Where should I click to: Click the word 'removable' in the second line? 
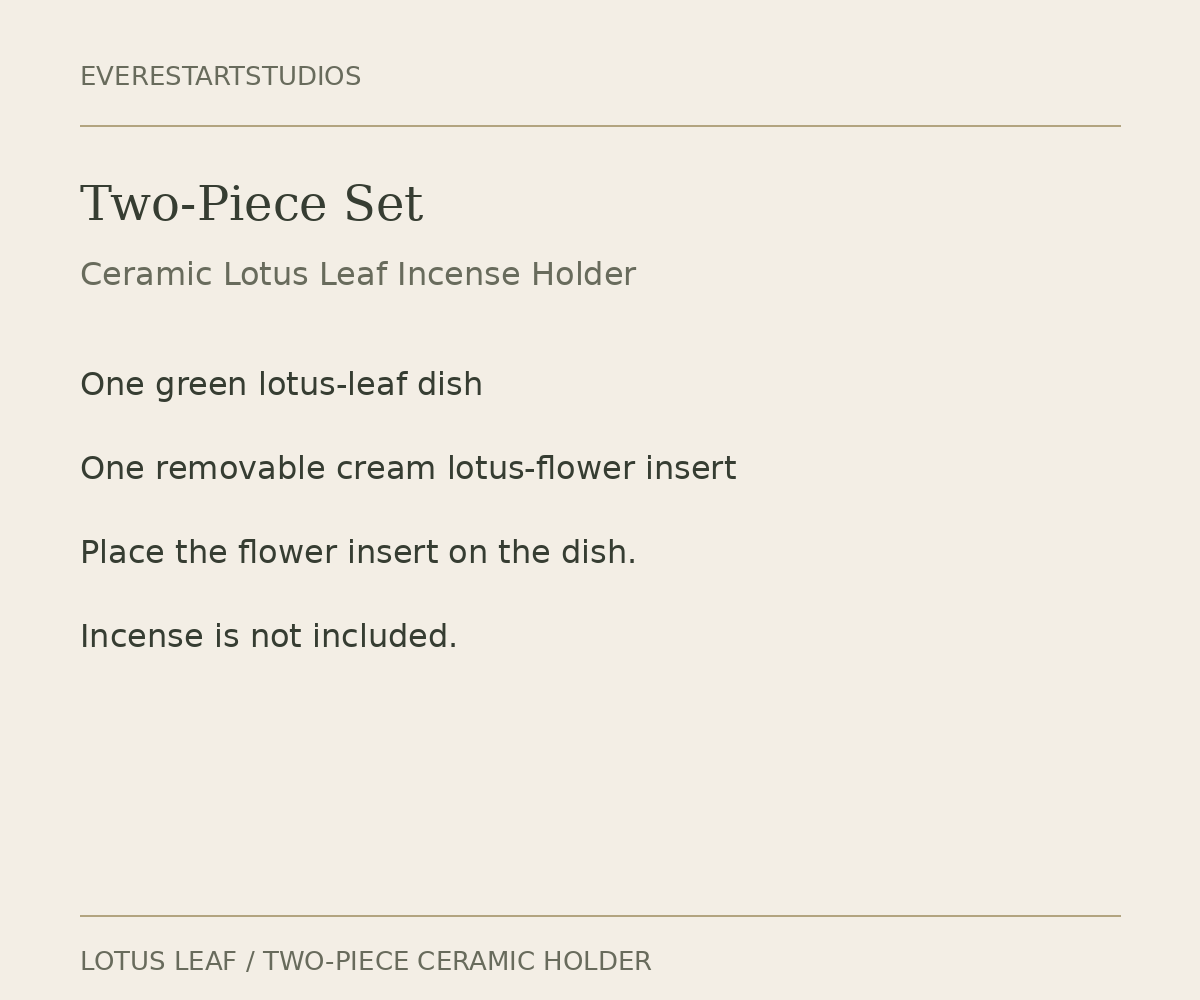click(x=240, y=469)
